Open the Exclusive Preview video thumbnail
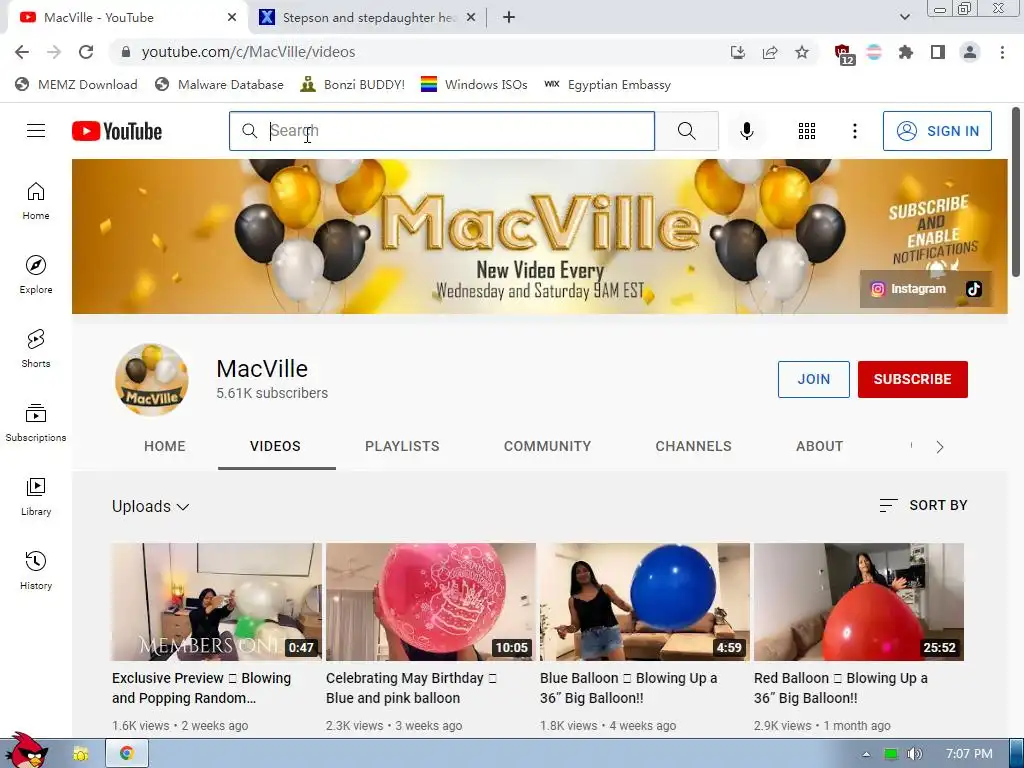 (216, 601)
